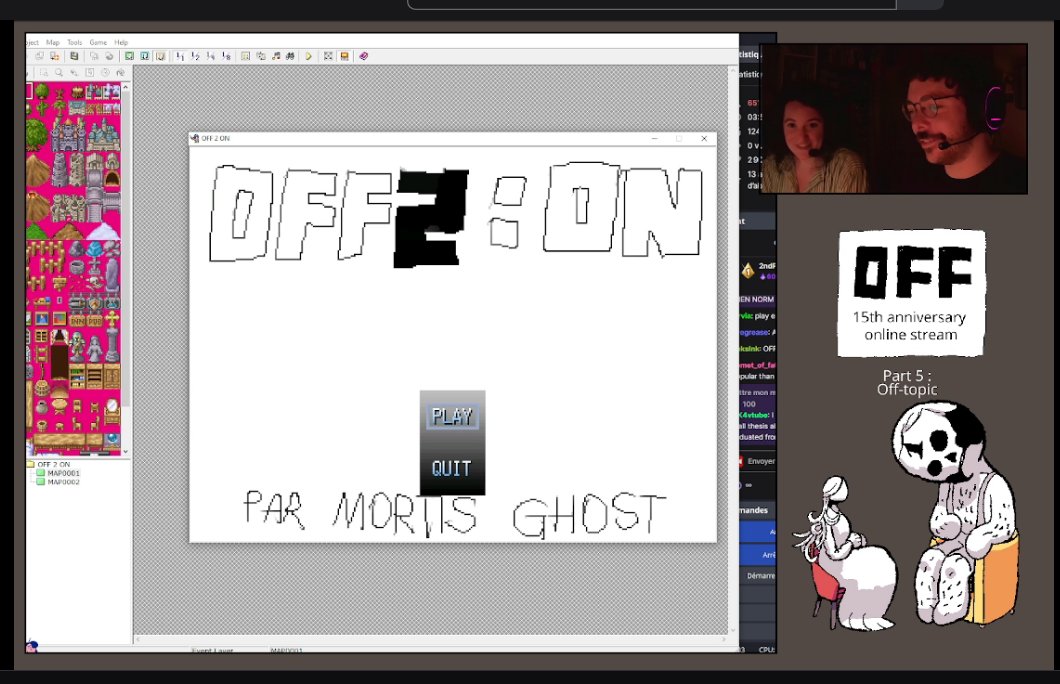Viewport: 1060px width, 684px height.
Task: Pick the large green tree tile
Action: pos(37,134)
